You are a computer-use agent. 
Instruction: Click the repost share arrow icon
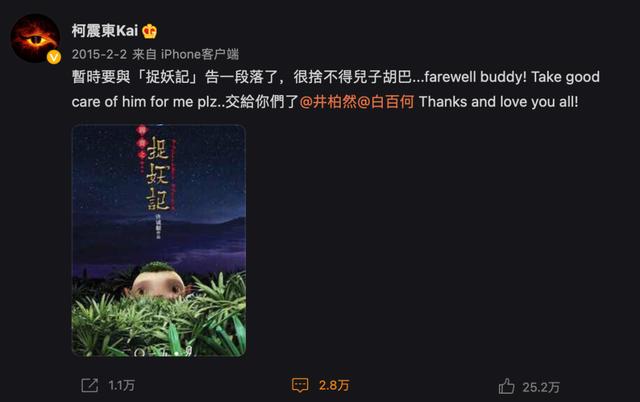[x=89, y=385]
